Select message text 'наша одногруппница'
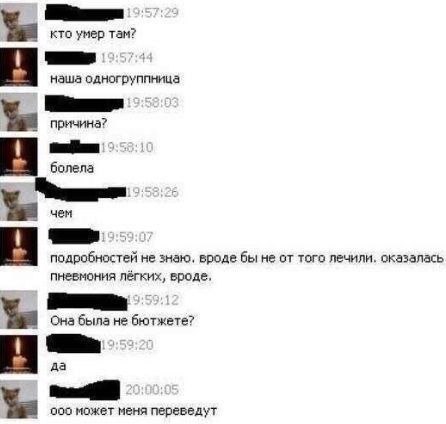 115,79
